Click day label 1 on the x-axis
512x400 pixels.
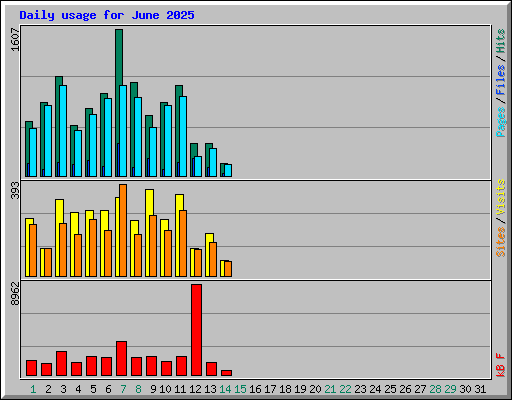[33, 389]
